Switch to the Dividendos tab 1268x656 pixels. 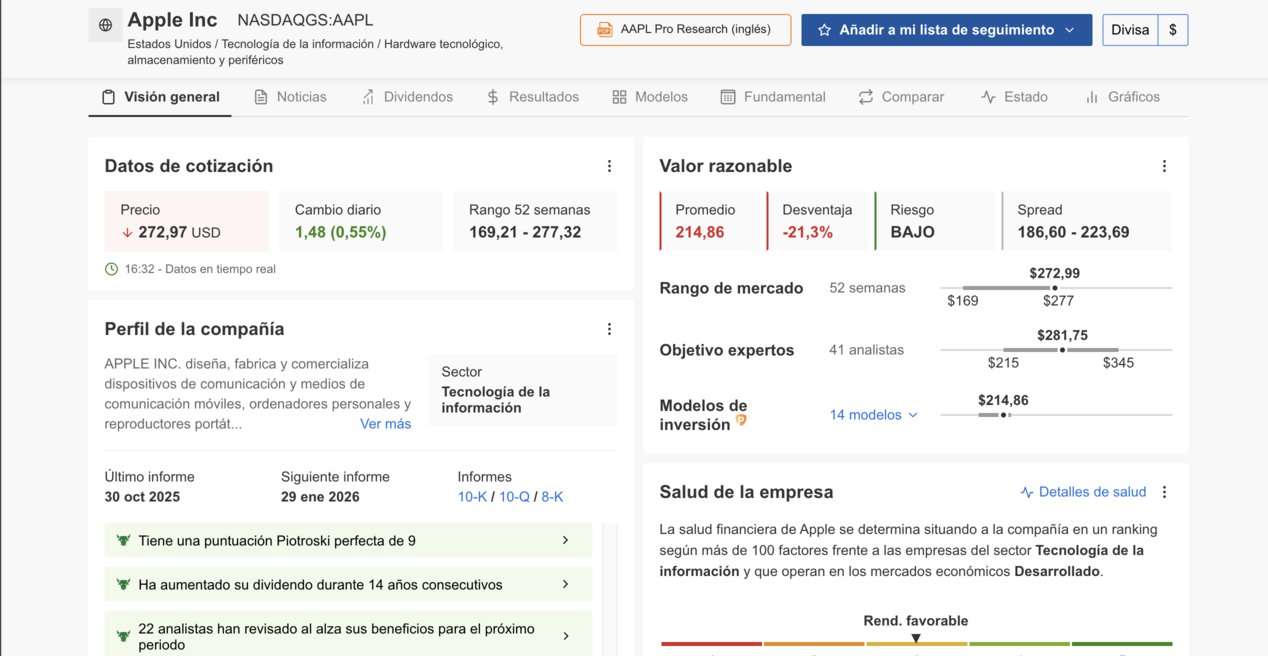[407, 97]
